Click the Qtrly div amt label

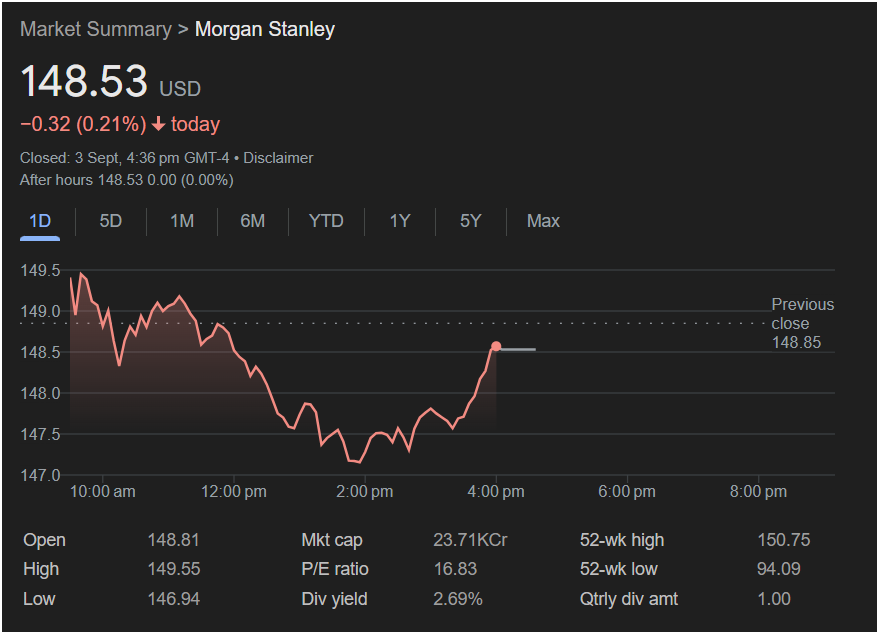coord(628,599)
